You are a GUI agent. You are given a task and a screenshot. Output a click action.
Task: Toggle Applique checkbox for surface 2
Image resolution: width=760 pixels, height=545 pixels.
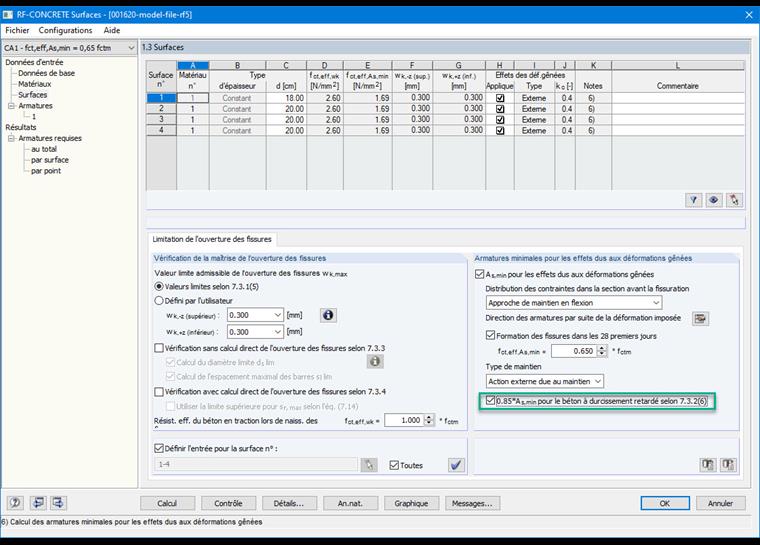[500, 109]
